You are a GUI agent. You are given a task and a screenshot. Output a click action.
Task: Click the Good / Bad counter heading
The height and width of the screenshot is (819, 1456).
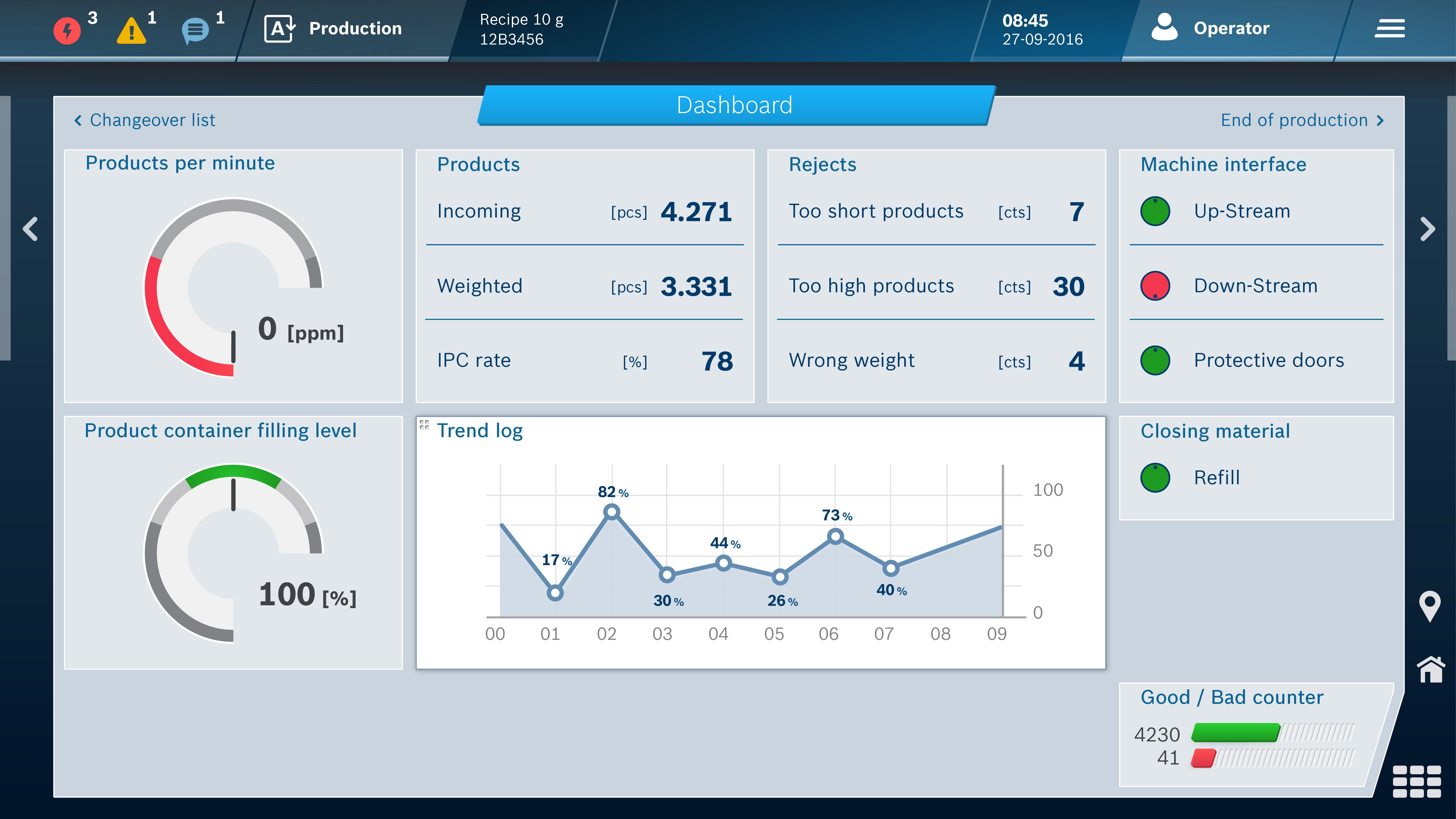click(1232, 697)
